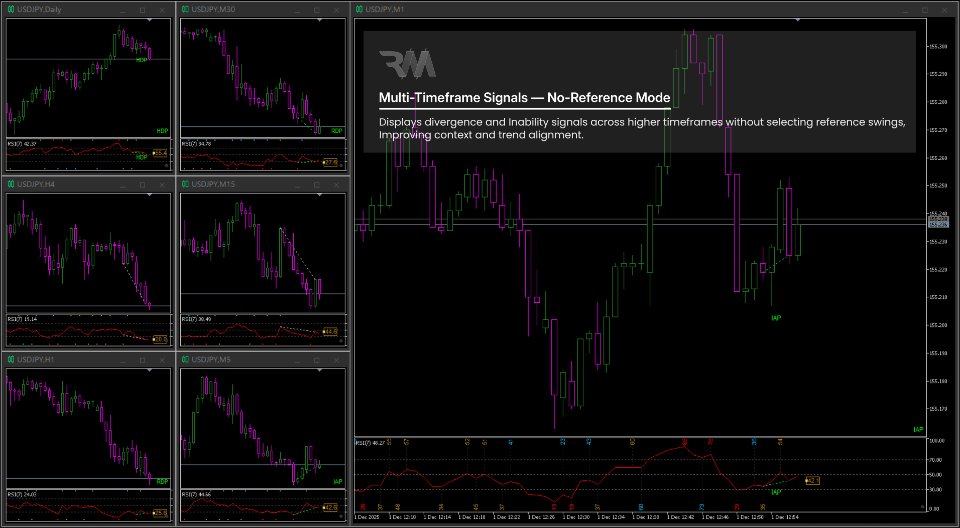This screenshot has height=528, width=960.
Task: Select the chart shift triangle in M1 chart
Action: [x=797, y=20]
